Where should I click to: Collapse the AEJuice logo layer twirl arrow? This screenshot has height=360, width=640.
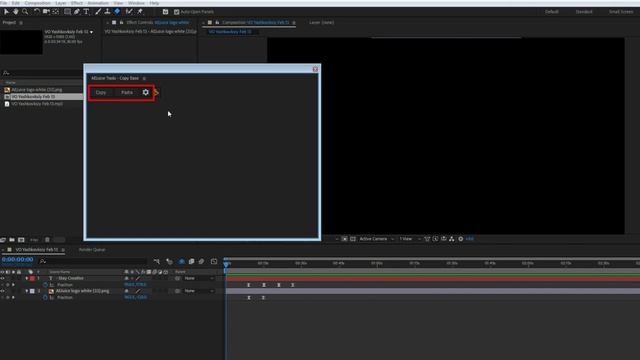click(x=27, y=291)
